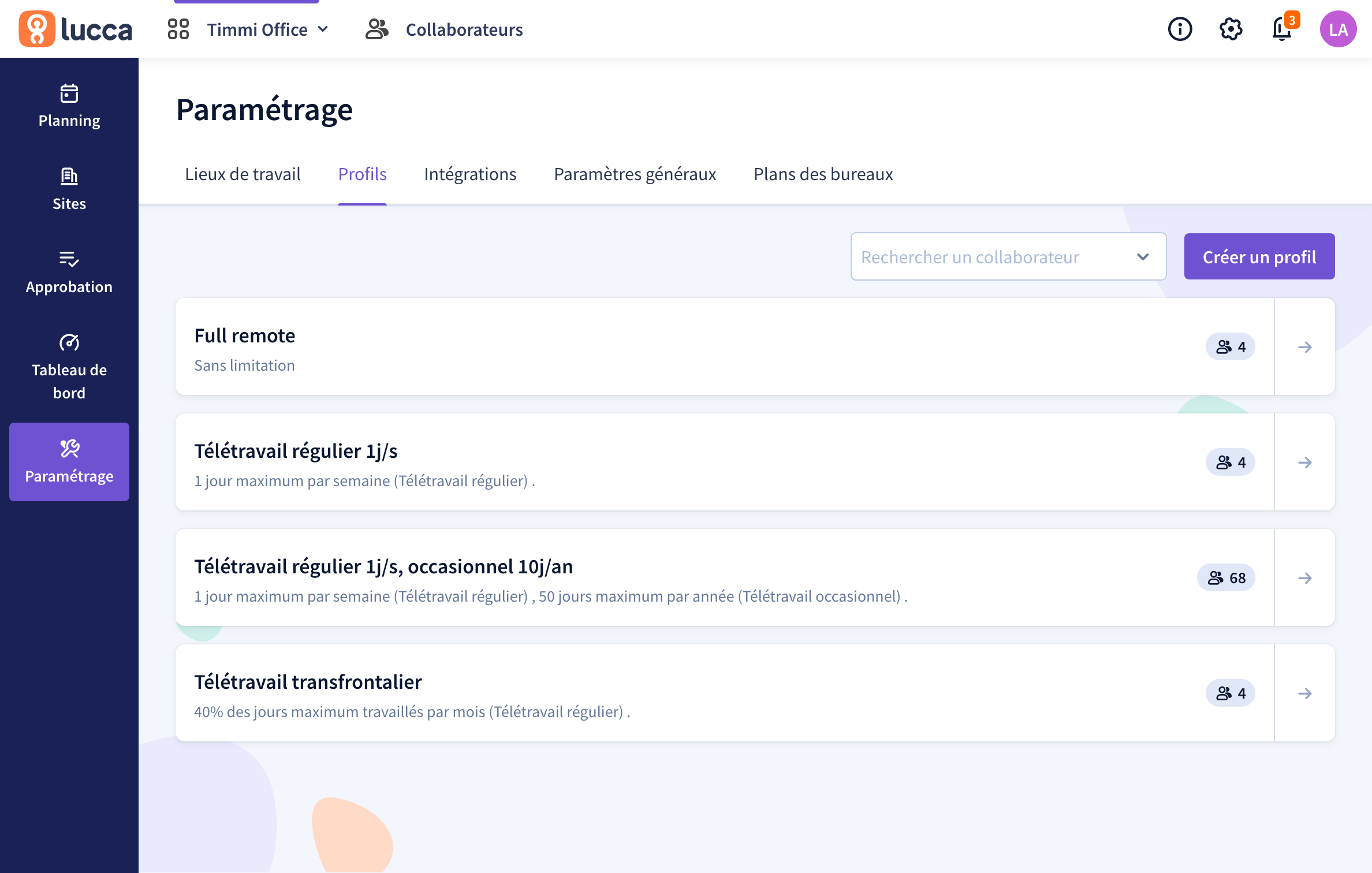Click the Collaborateurs people icon
The width and height of the screenshot is (1372, 873).
click(x=376, y=29)
